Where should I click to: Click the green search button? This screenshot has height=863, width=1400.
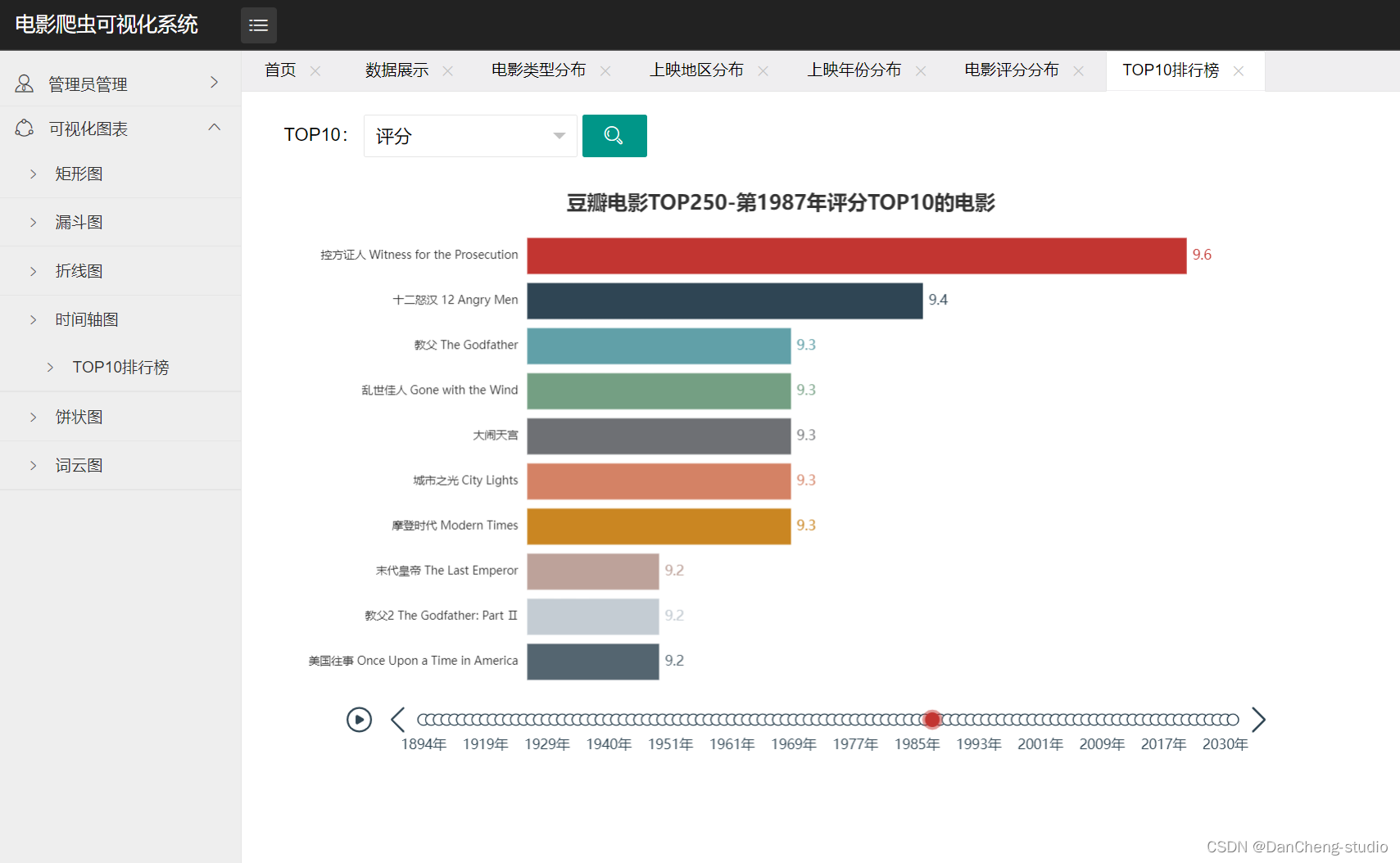pos(614,136)
